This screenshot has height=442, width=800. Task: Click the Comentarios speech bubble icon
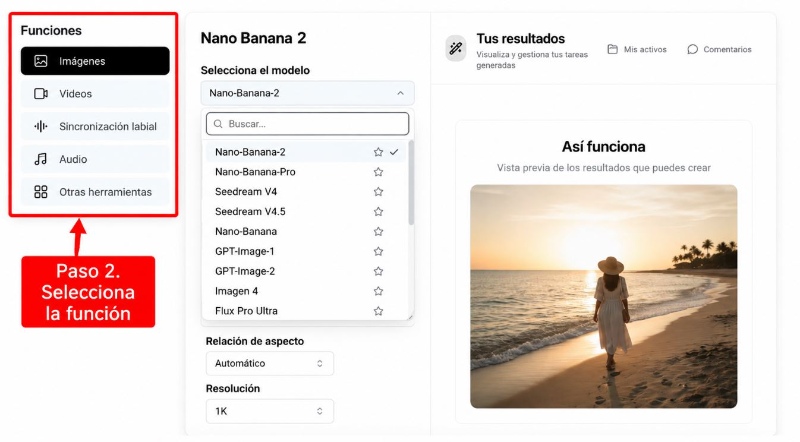pyautogui.click(x=692, y=49)
